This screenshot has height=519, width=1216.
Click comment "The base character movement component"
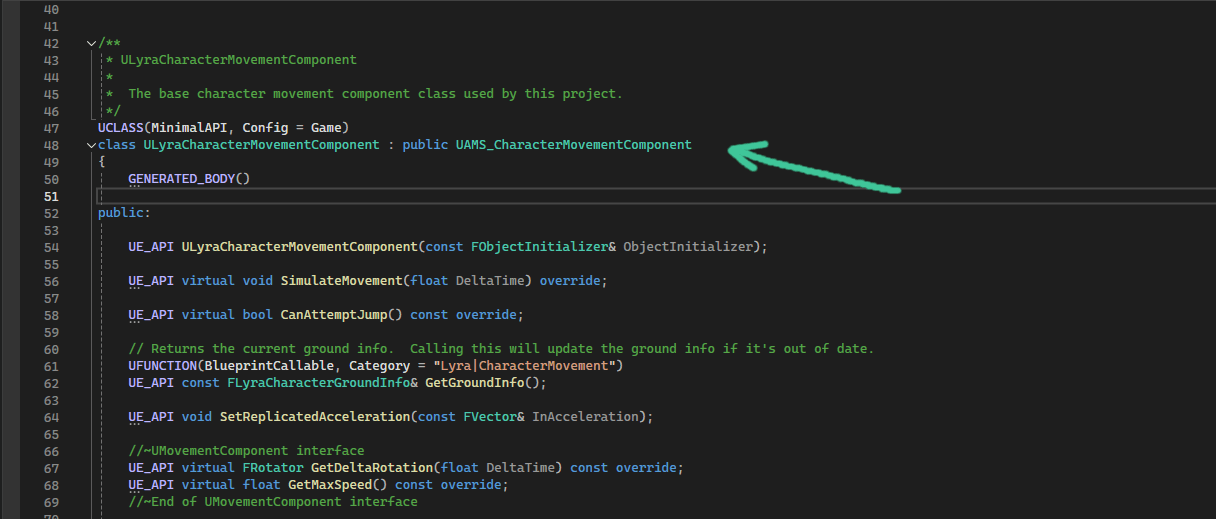[269, 94]
